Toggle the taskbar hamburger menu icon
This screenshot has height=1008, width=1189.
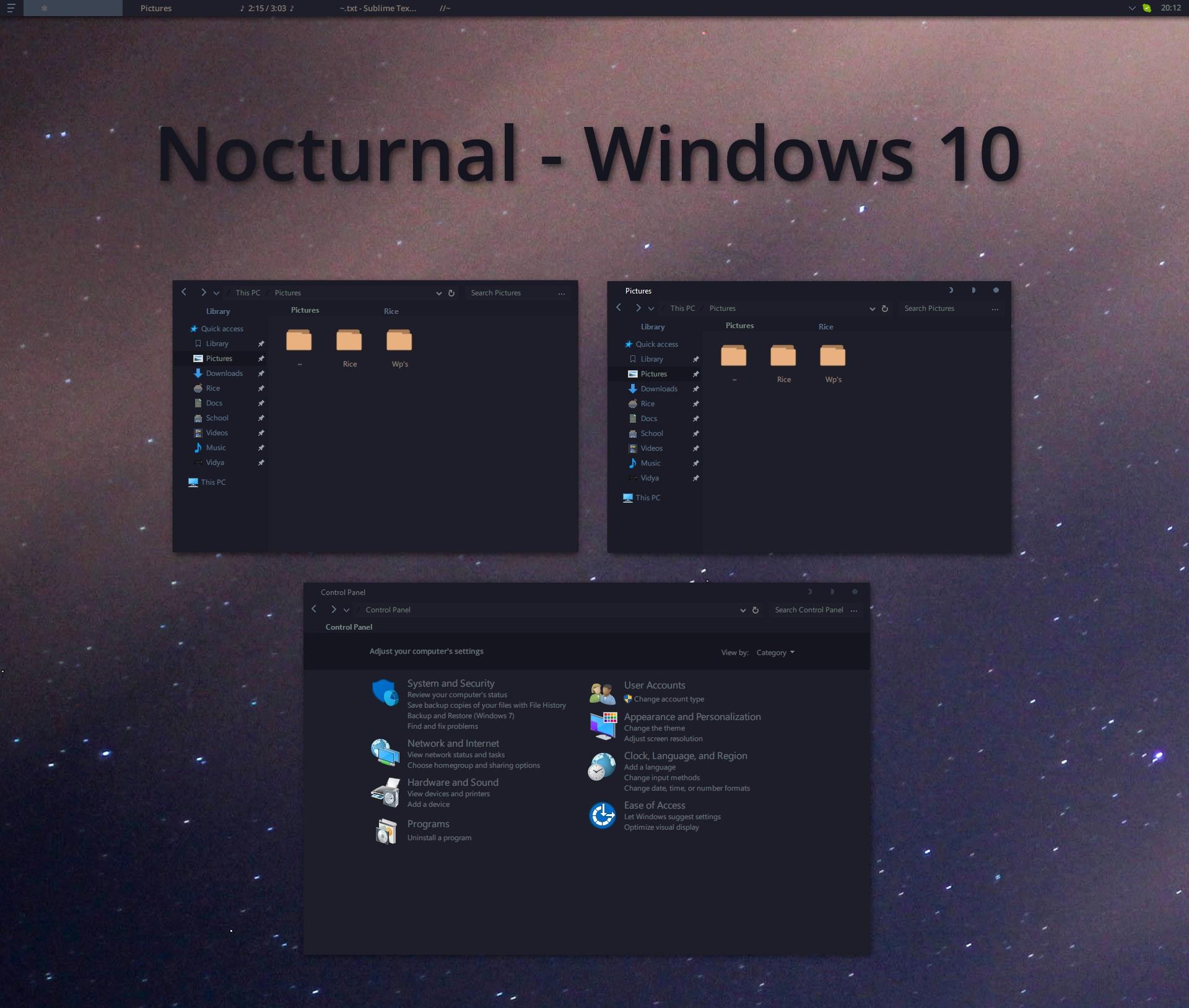(11, 7)
